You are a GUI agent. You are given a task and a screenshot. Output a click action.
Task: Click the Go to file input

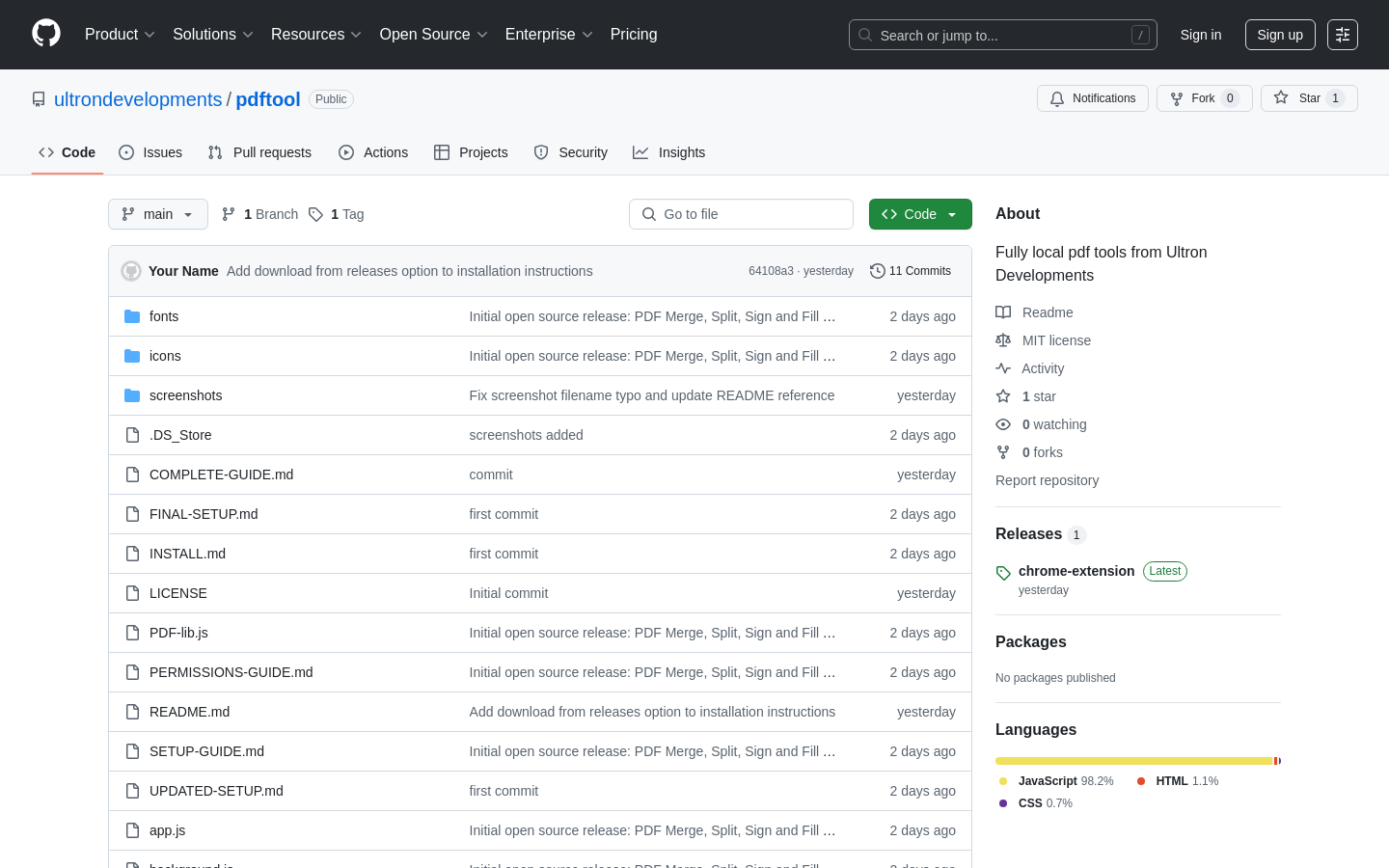741,214
